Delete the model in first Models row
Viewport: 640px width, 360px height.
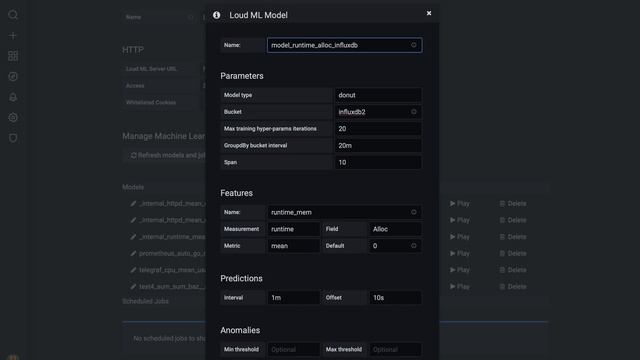(513, 203)
